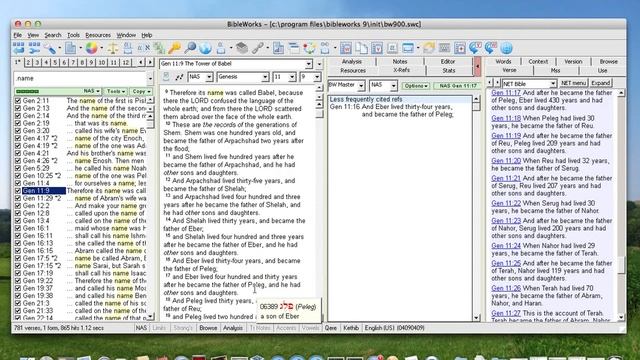This screenshot has width=640, height=360.
Task: Select search tab number 5
Action: click(55, 62)
